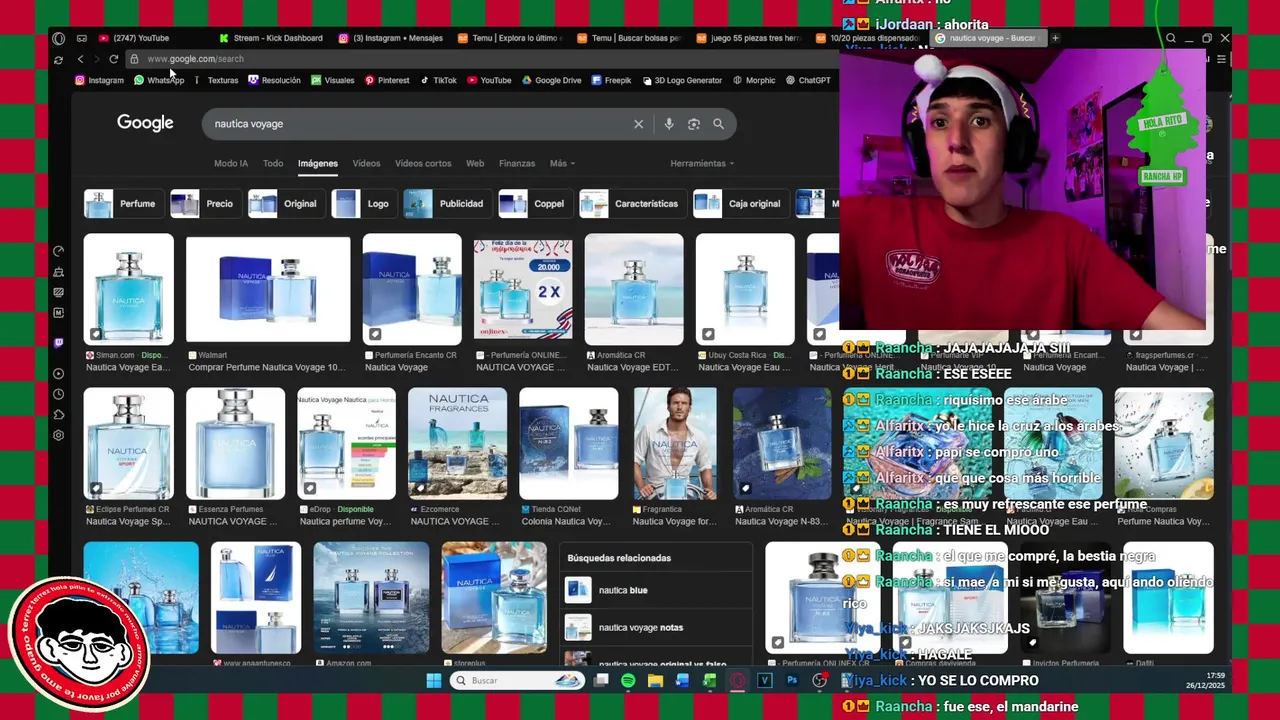Open GX Control speedometer sidebar icon

tap(59, 251)
